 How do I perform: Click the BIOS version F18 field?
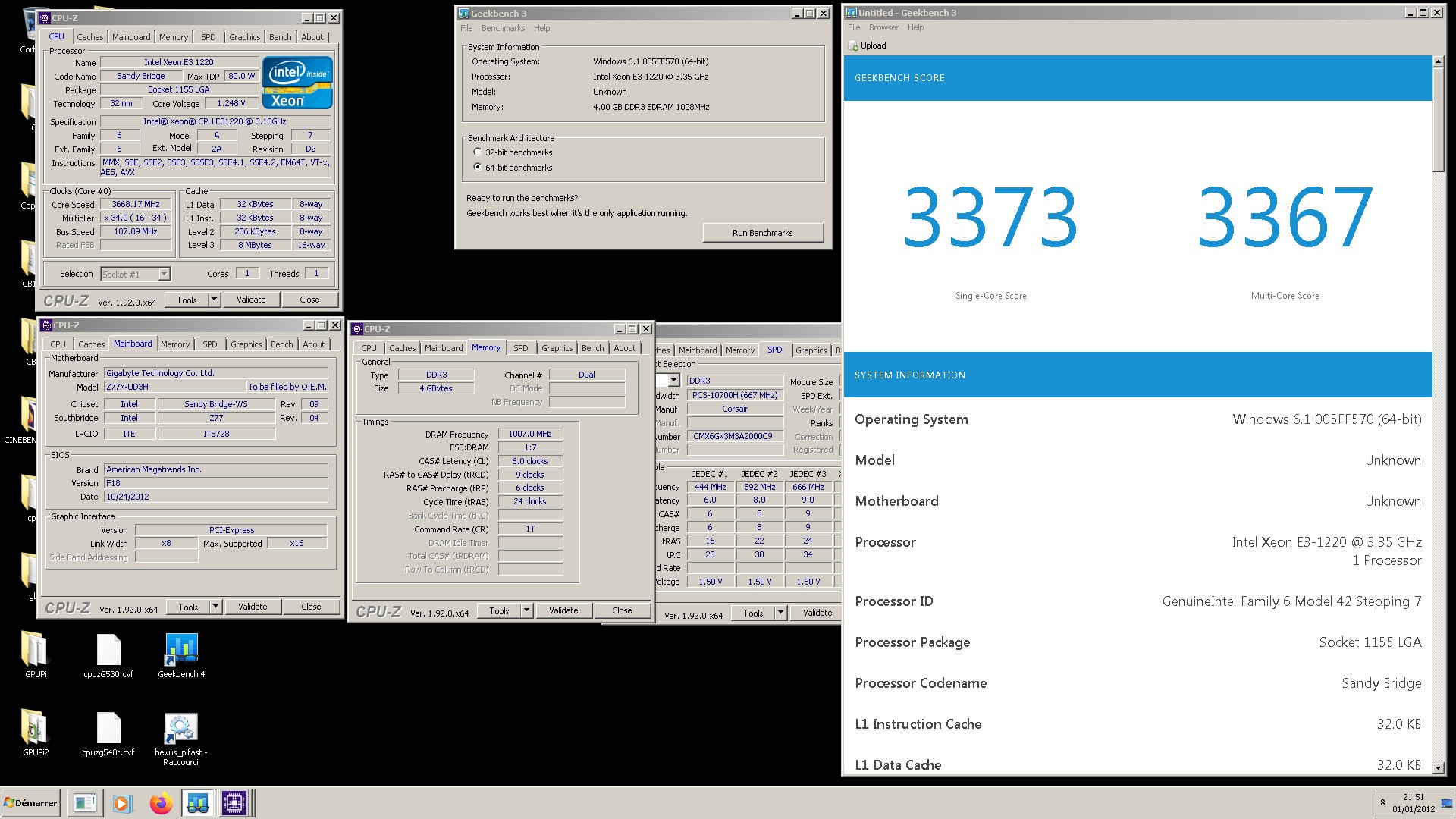pyautogui.click(x=215, y=483)
